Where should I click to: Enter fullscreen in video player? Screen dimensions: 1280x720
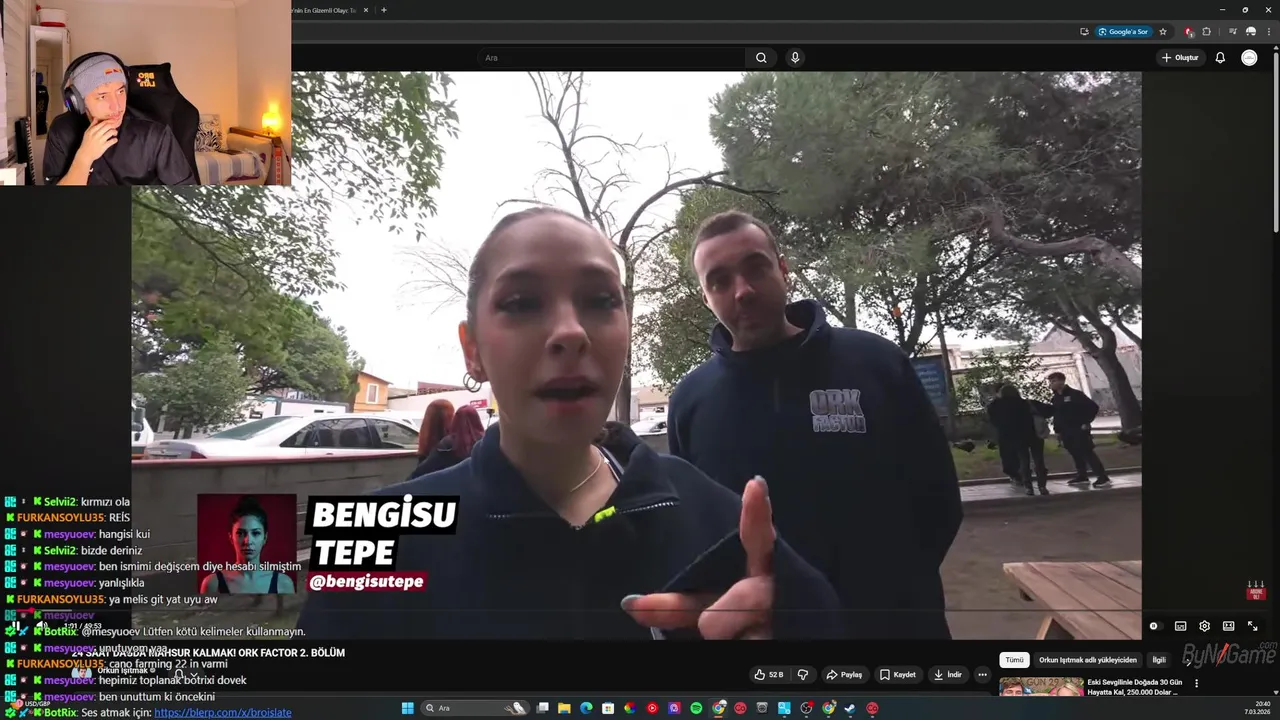tap(1252, 626)
